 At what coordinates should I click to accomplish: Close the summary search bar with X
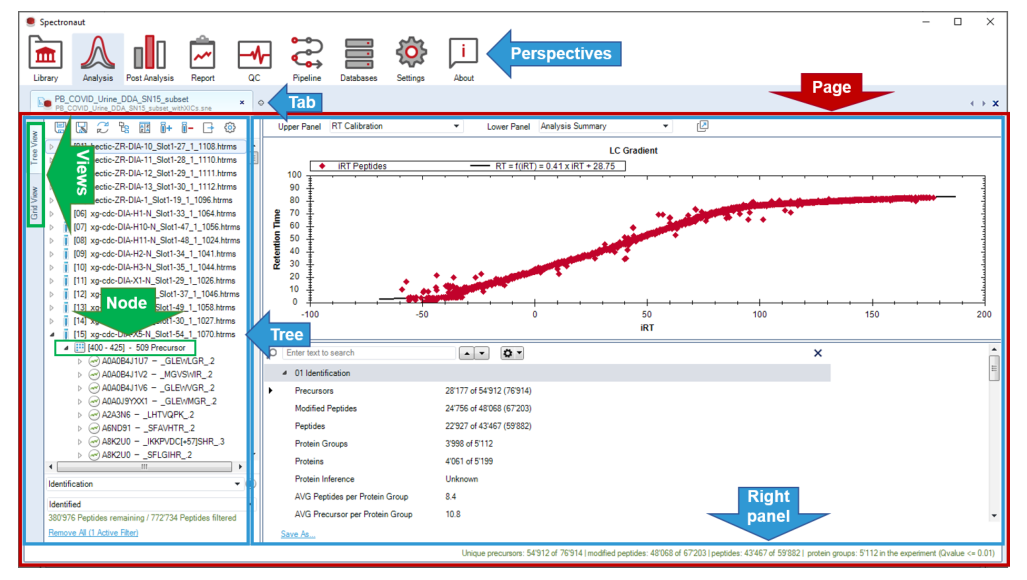point(817,353)
